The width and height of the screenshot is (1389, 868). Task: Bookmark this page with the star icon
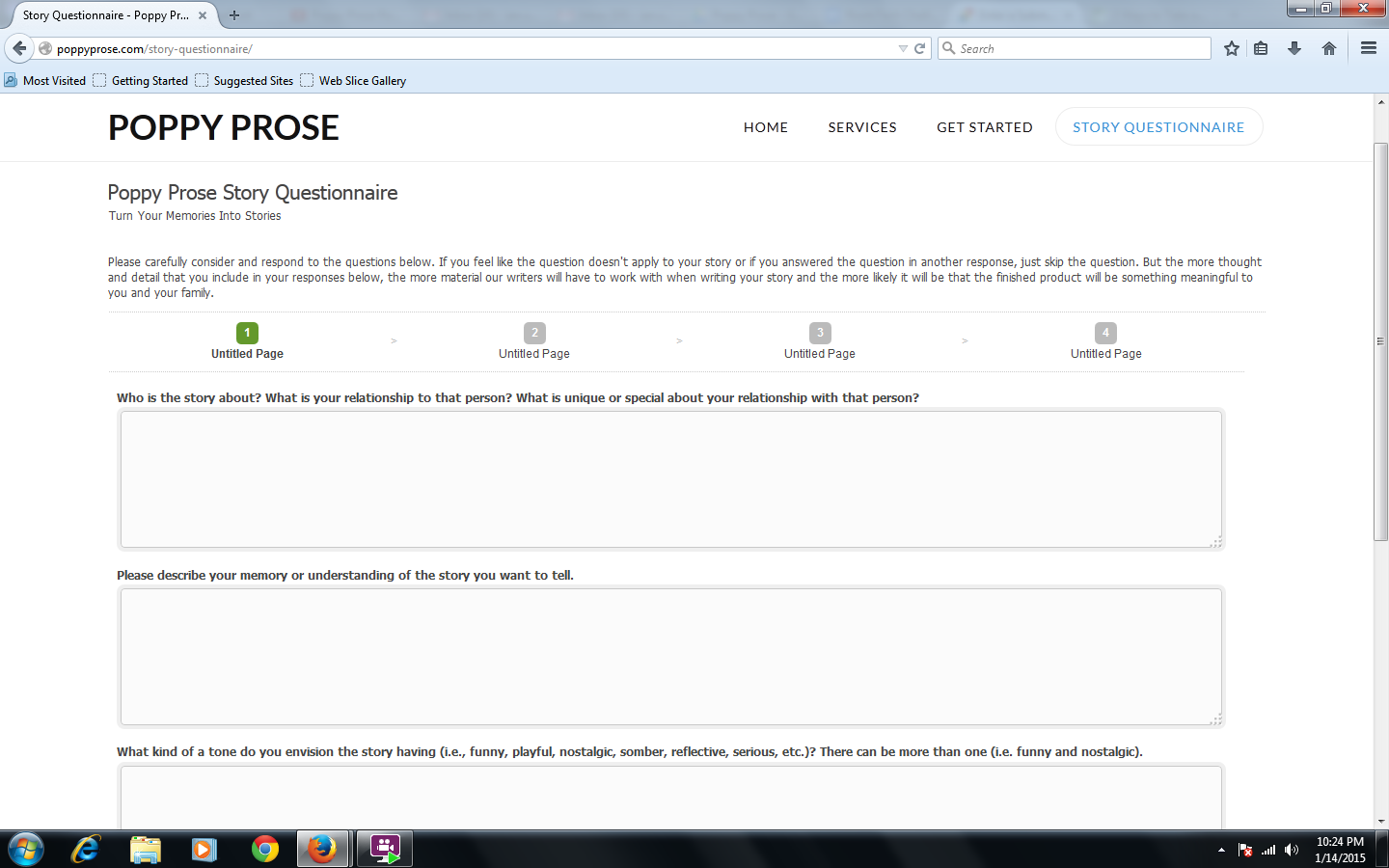coord(1232,48)
